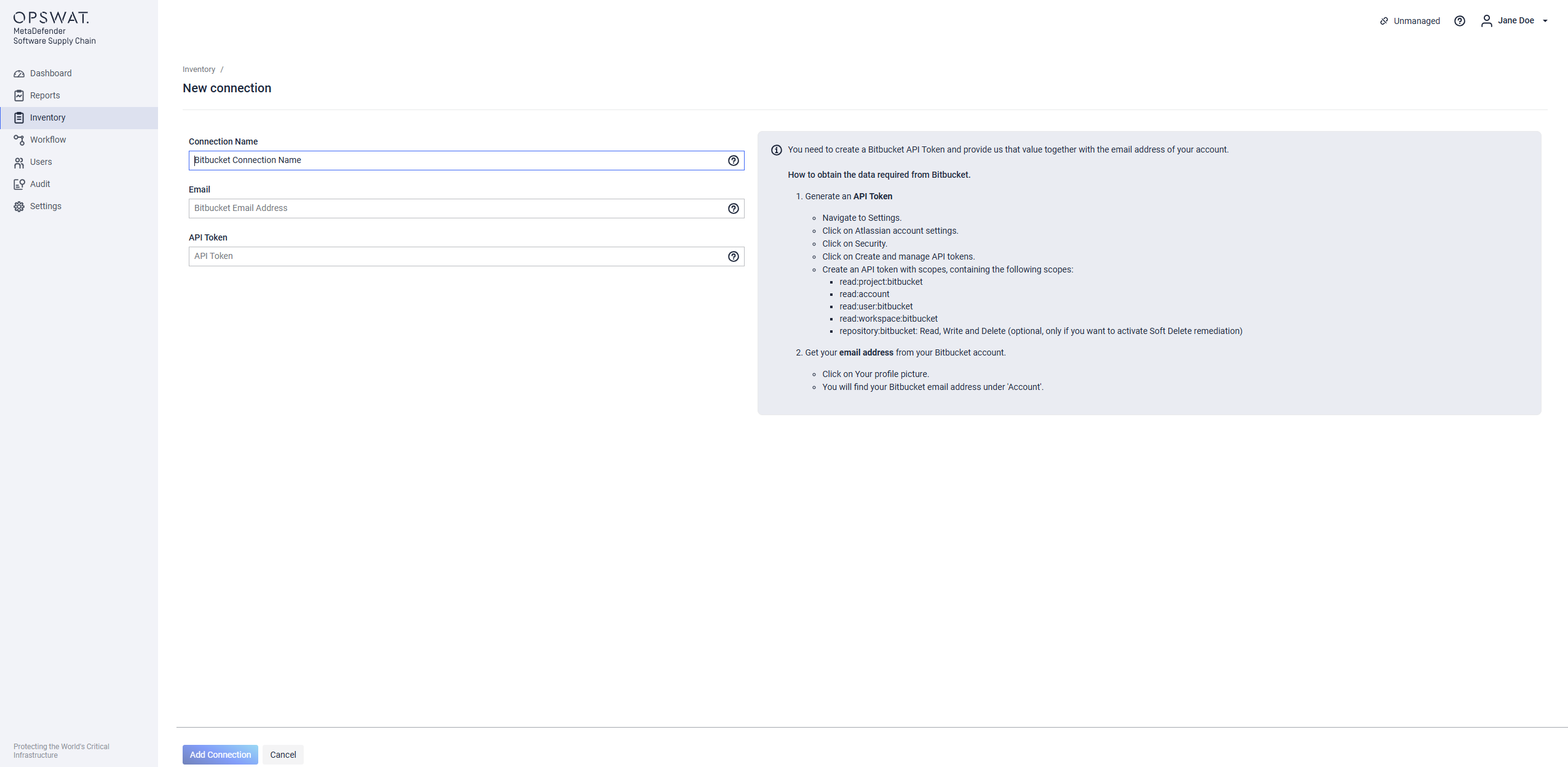The image size is (1568, 767).
Task: Click the Workflow nodes icon in sidebar
Action: point(19,140)
